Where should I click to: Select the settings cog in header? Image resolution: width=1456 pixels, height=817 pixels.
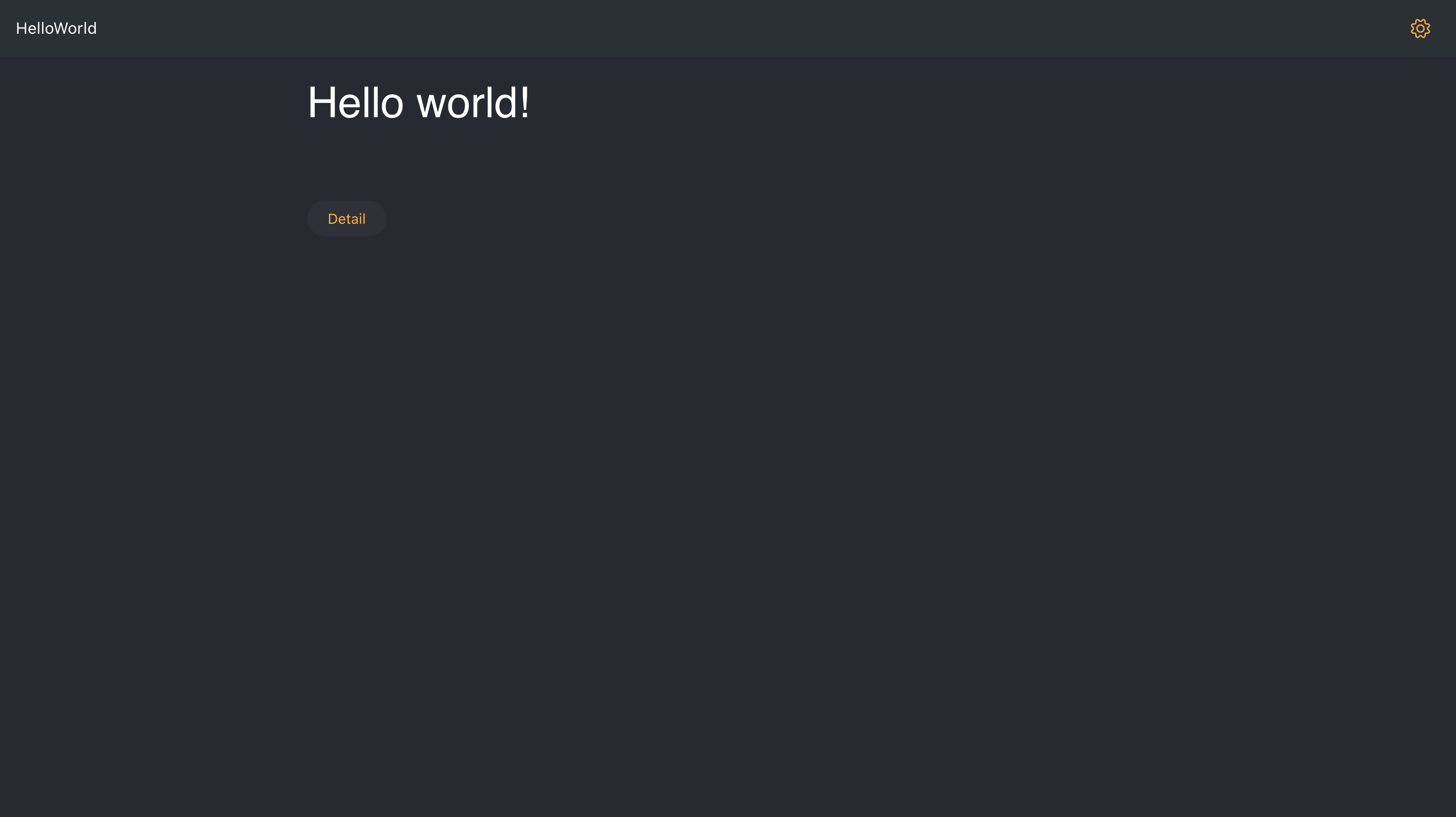coord(1420,28)
